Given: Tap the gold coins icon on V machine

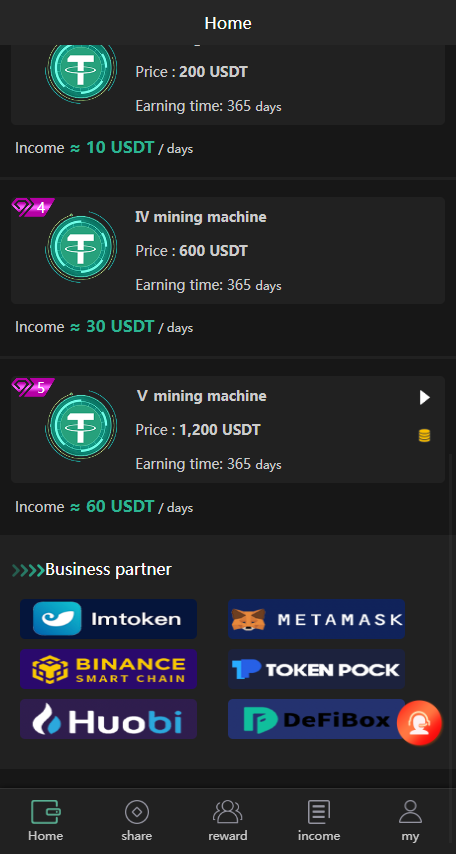Looking at the screenshot, I should (x=424, y=436).
